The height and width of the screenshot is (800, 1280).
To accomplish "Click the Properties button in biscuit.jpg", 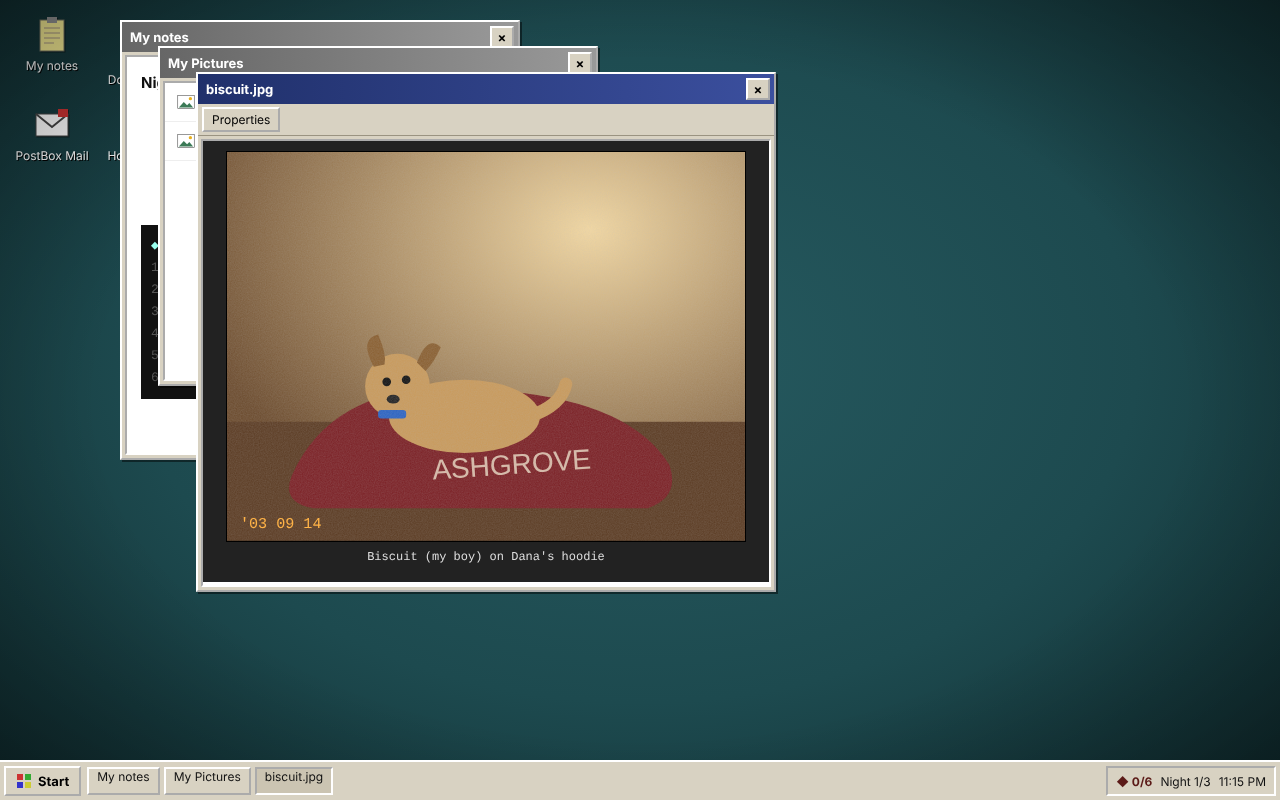I will (241, 120).
